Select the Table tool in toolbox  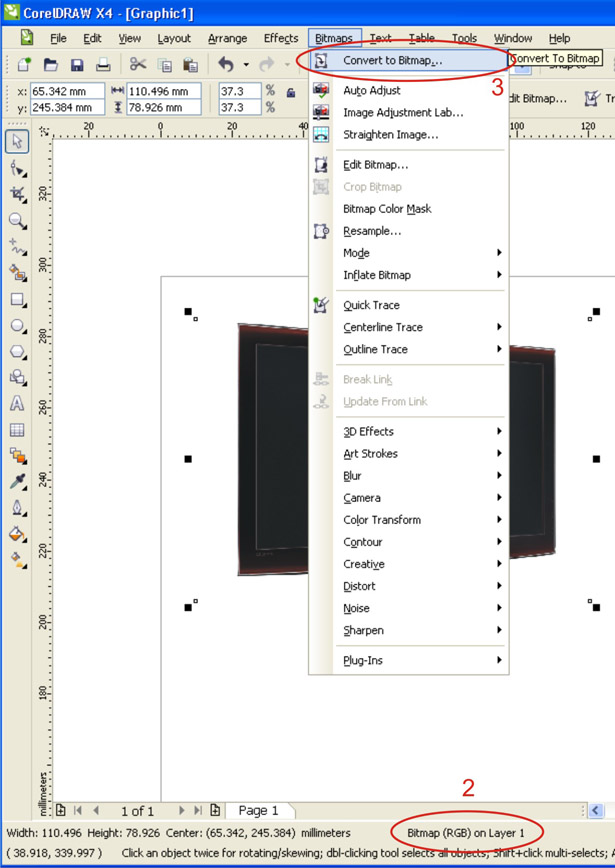17,430
